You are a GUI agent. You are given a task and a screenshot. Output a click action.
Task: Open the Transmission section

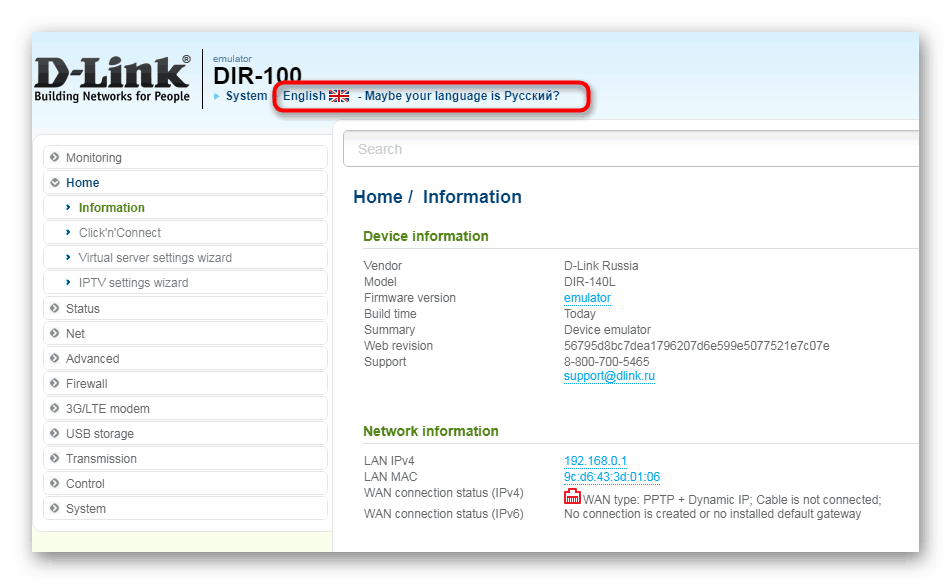(186, 458)
